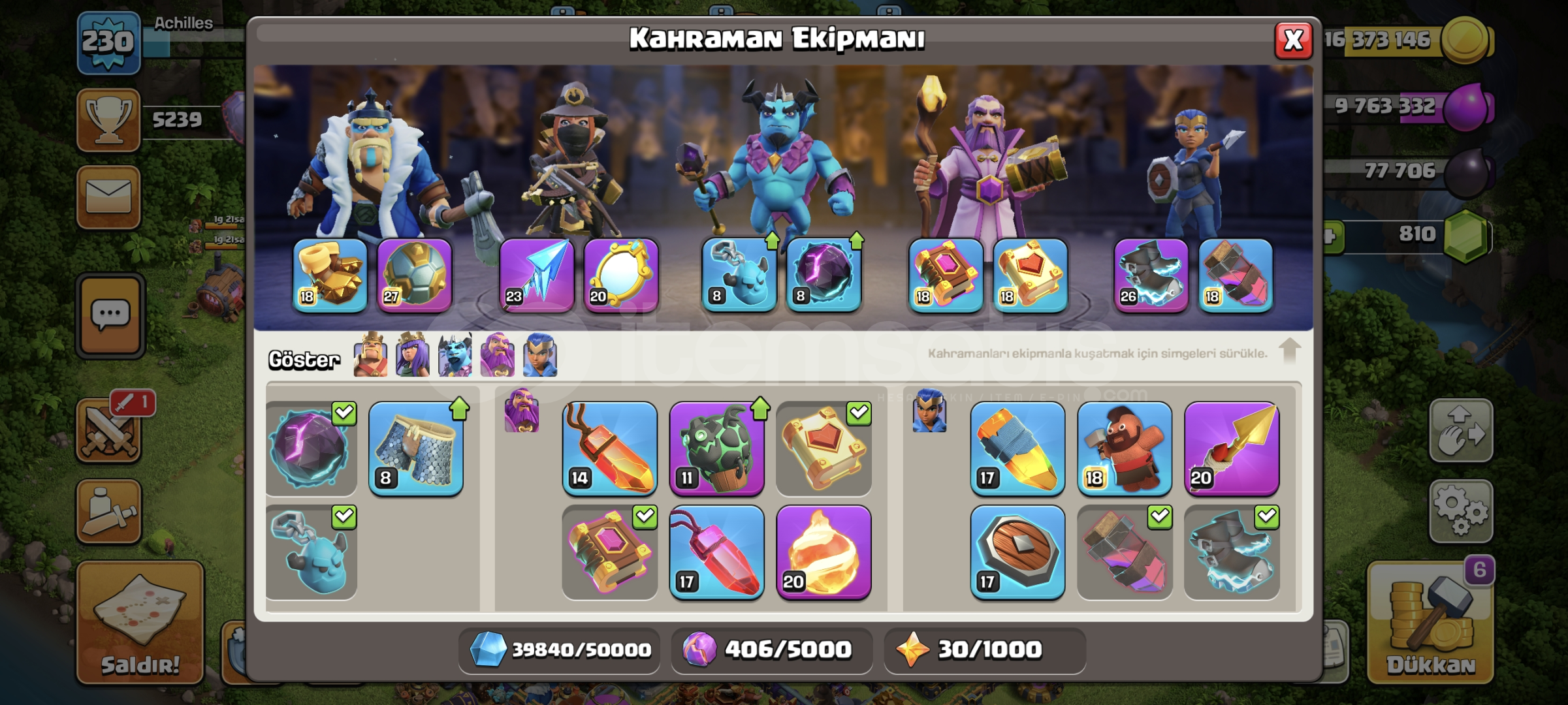Filter equipment by Barbarian King portrait
The image size is (1568, 705).
coord(370,354)
